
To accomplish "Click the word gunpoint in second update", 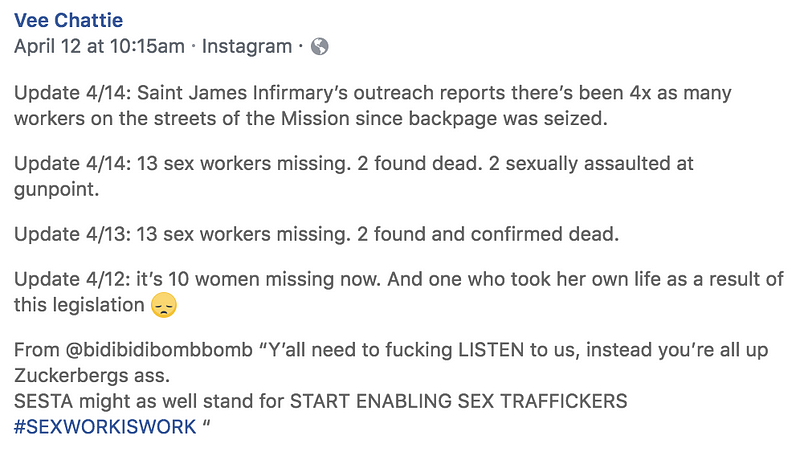I will coord(56,190).
